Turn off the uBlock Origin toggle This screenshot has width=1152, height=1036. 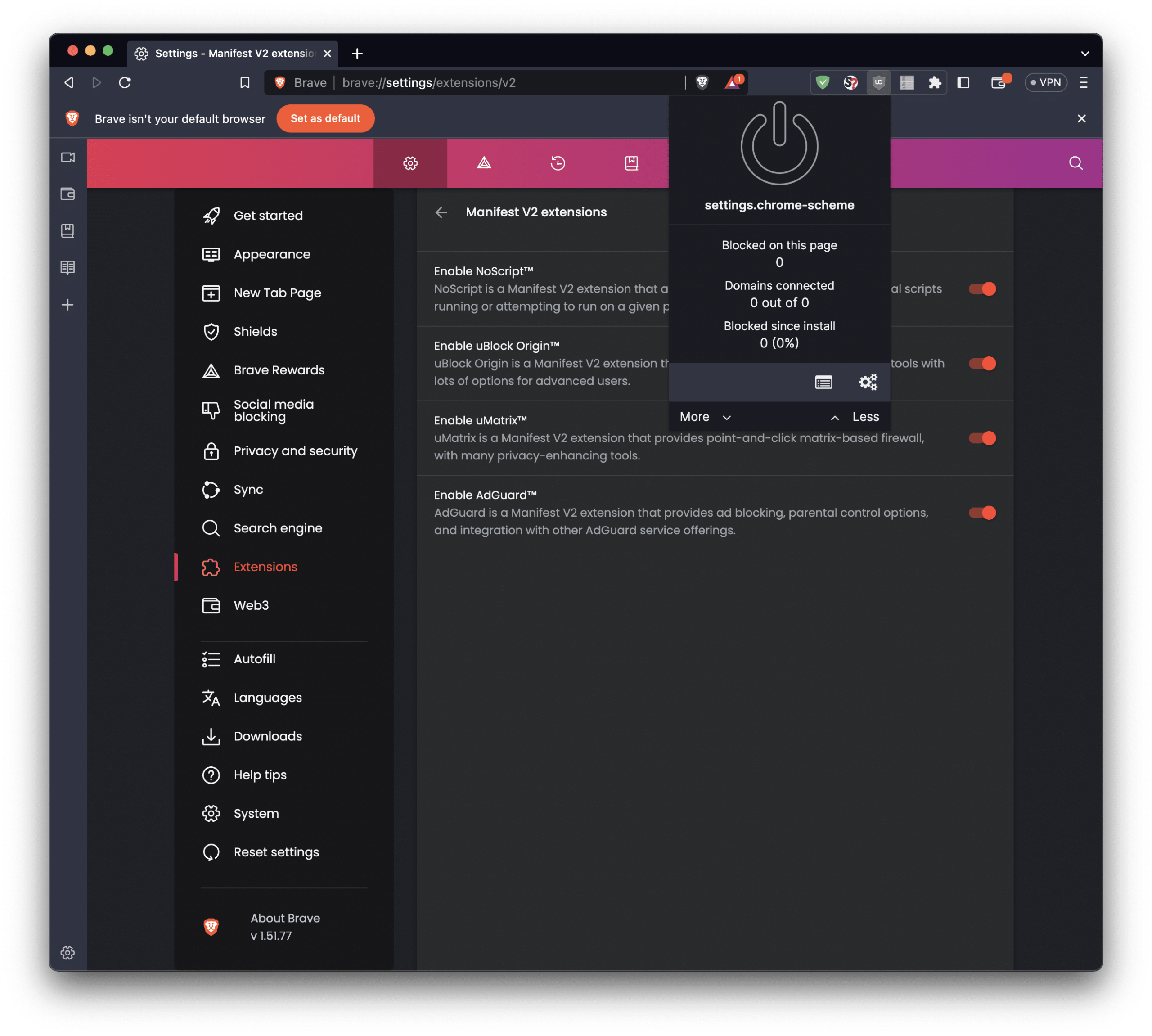pyautogui.click(x=982, y=364)
